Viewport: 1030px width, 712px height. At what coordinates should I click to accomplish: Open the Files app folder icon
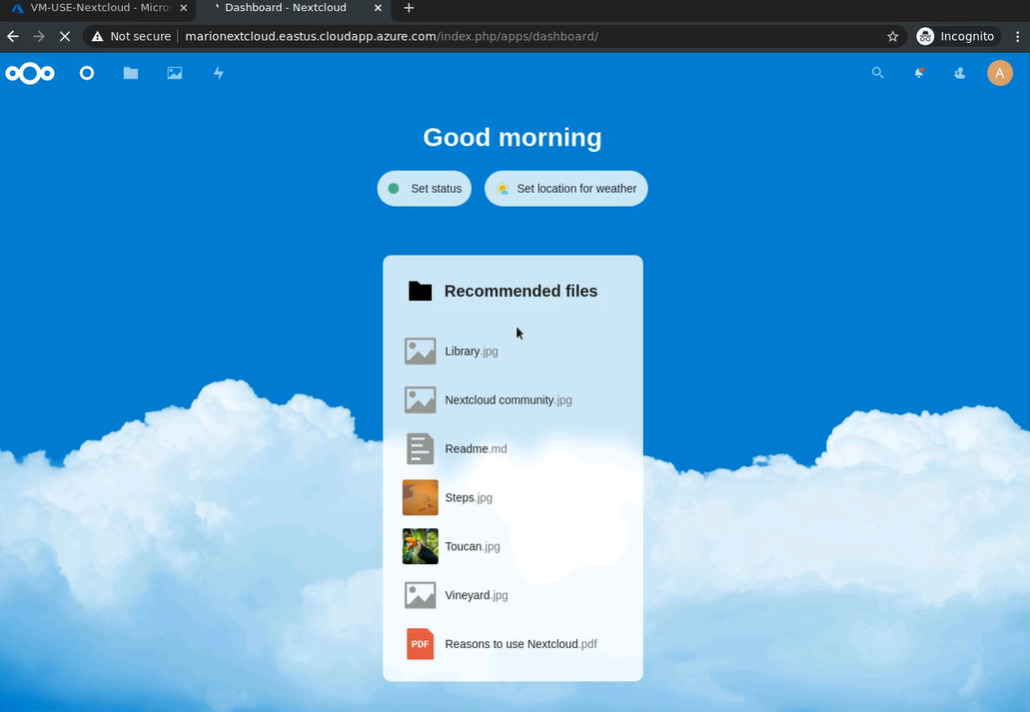click(131, 73)
